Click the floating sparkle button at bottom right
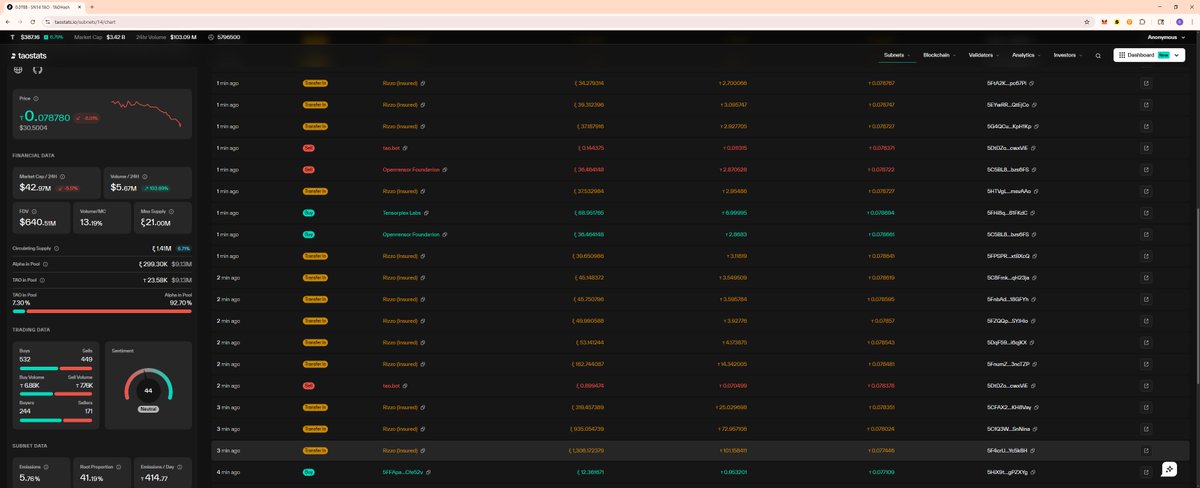The width and height of the screenshot is (1200, 488). click(1168, 469)
